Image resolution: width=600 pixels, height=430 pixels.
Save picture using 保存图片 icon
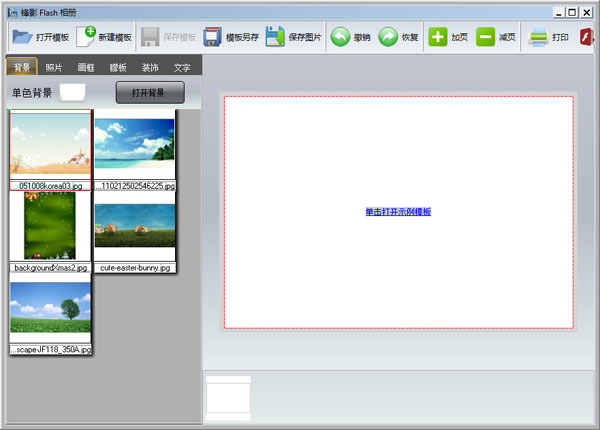tap(275, 37)
